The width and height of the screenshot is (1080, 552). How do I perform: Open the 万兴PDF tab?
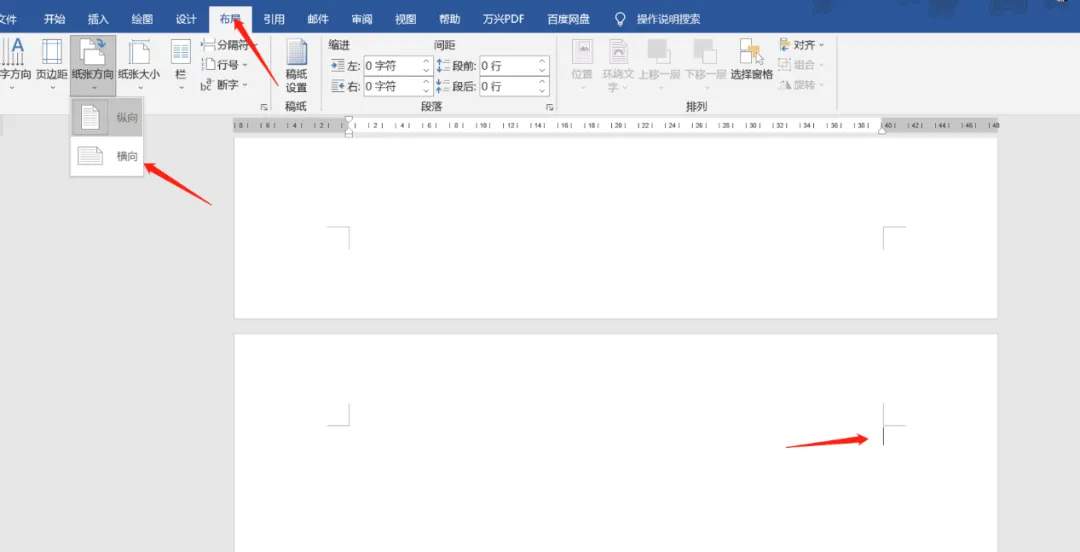point(503,19)
